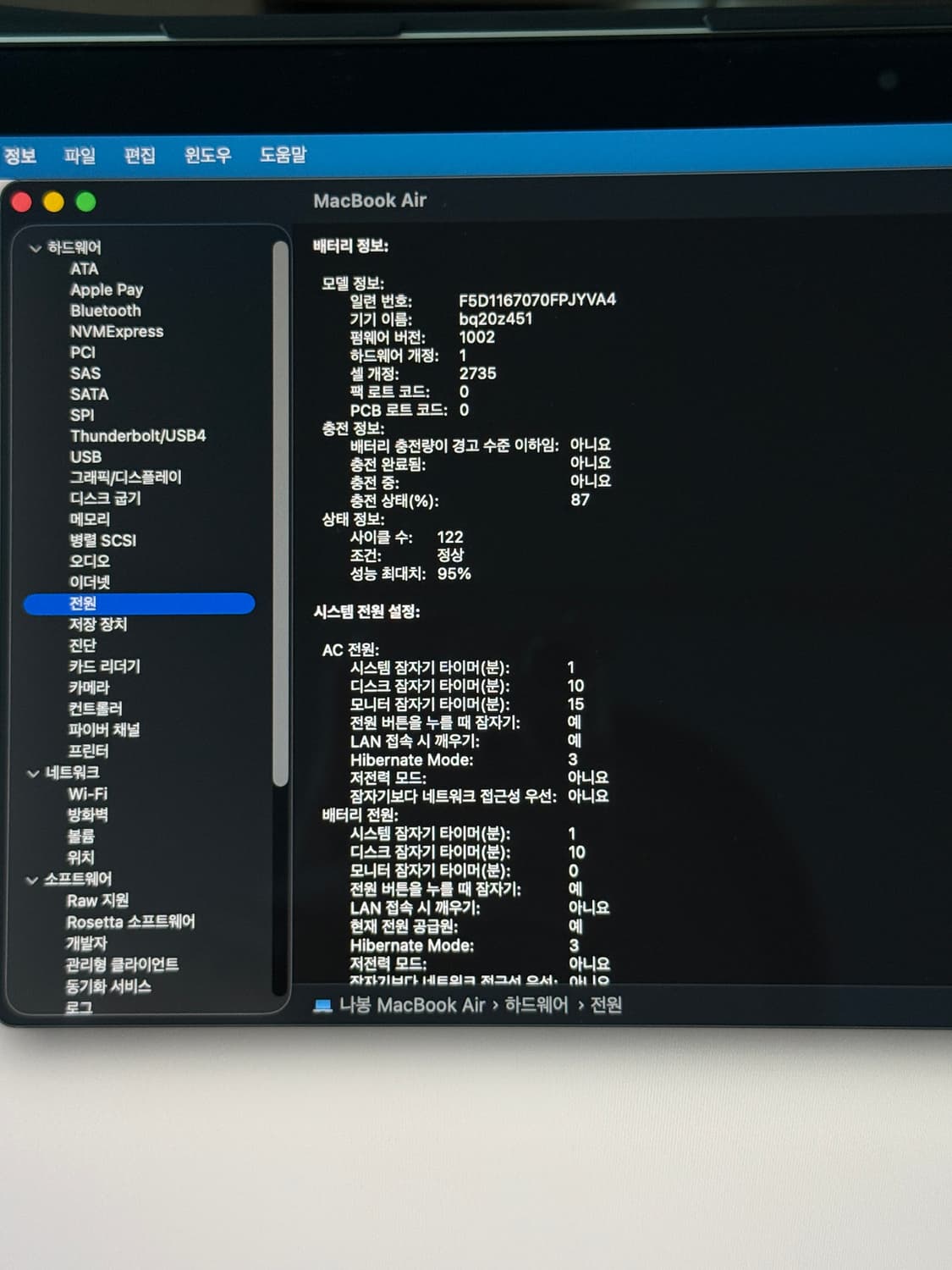Click the yellow minimize window button
The width and height of the screenshot is (952, 1270).
(x=53, y=202)
